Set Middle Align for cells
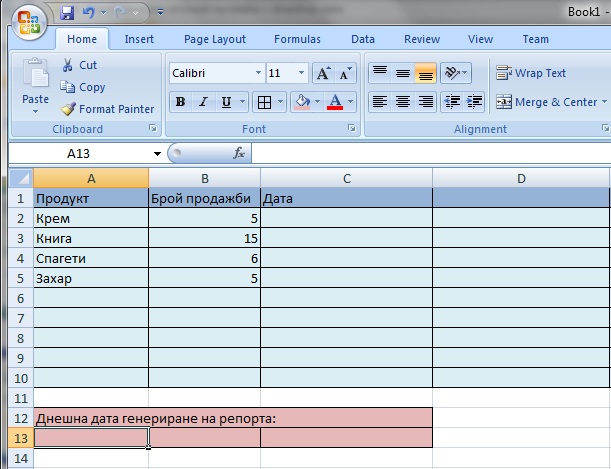 coord(403,73)
